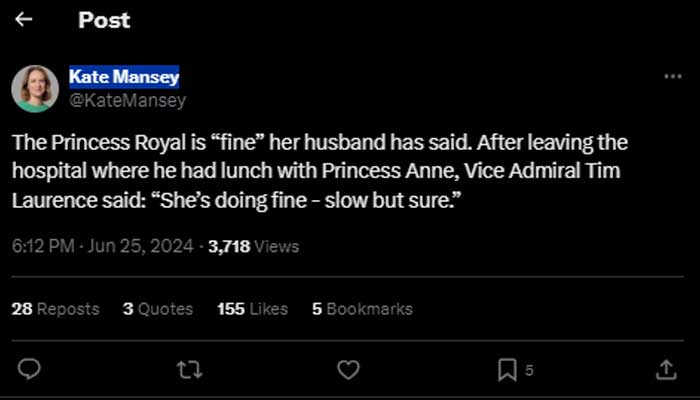Viewport: 700px width, 400px height.
Task: Open the 3,718 Views analytics
Action: [253, 246]
